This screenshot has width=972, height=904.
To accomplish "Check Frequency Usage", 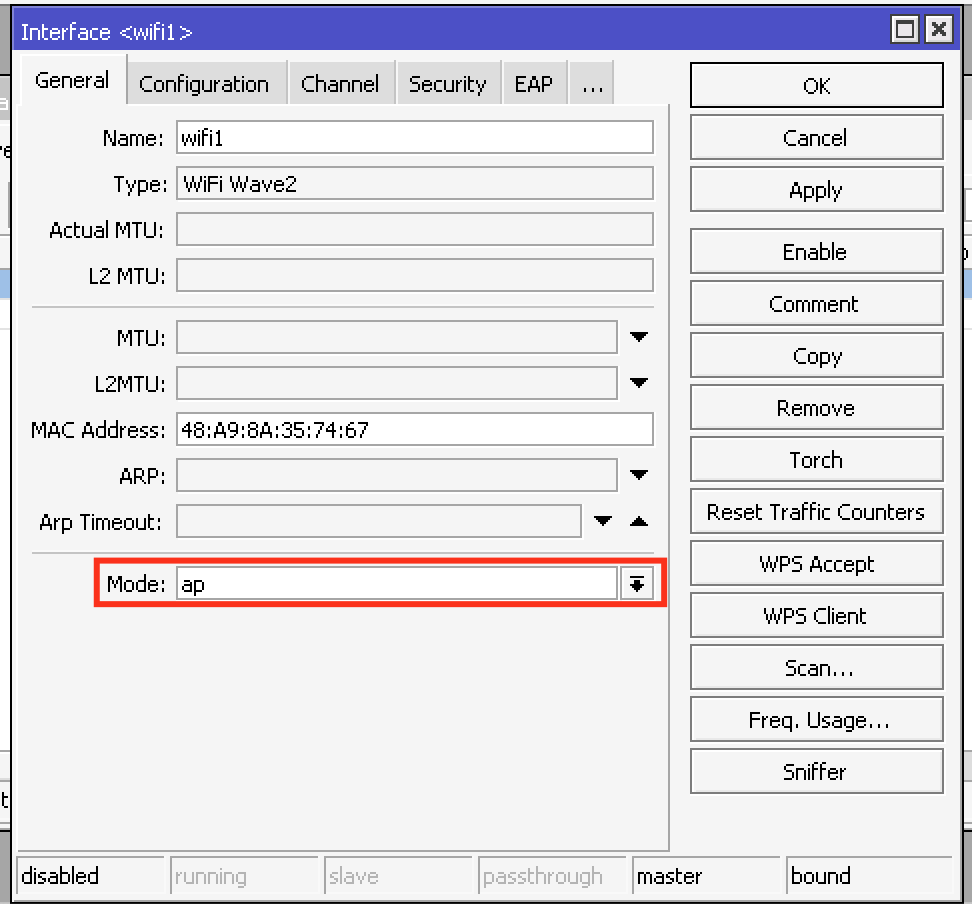I will 816,719.
